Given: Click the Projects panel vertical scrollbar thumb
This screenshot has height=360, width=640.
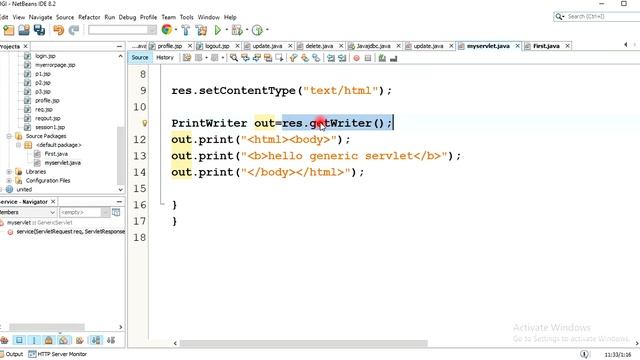Looking at the screenshot, I should (x=120, y=155).
